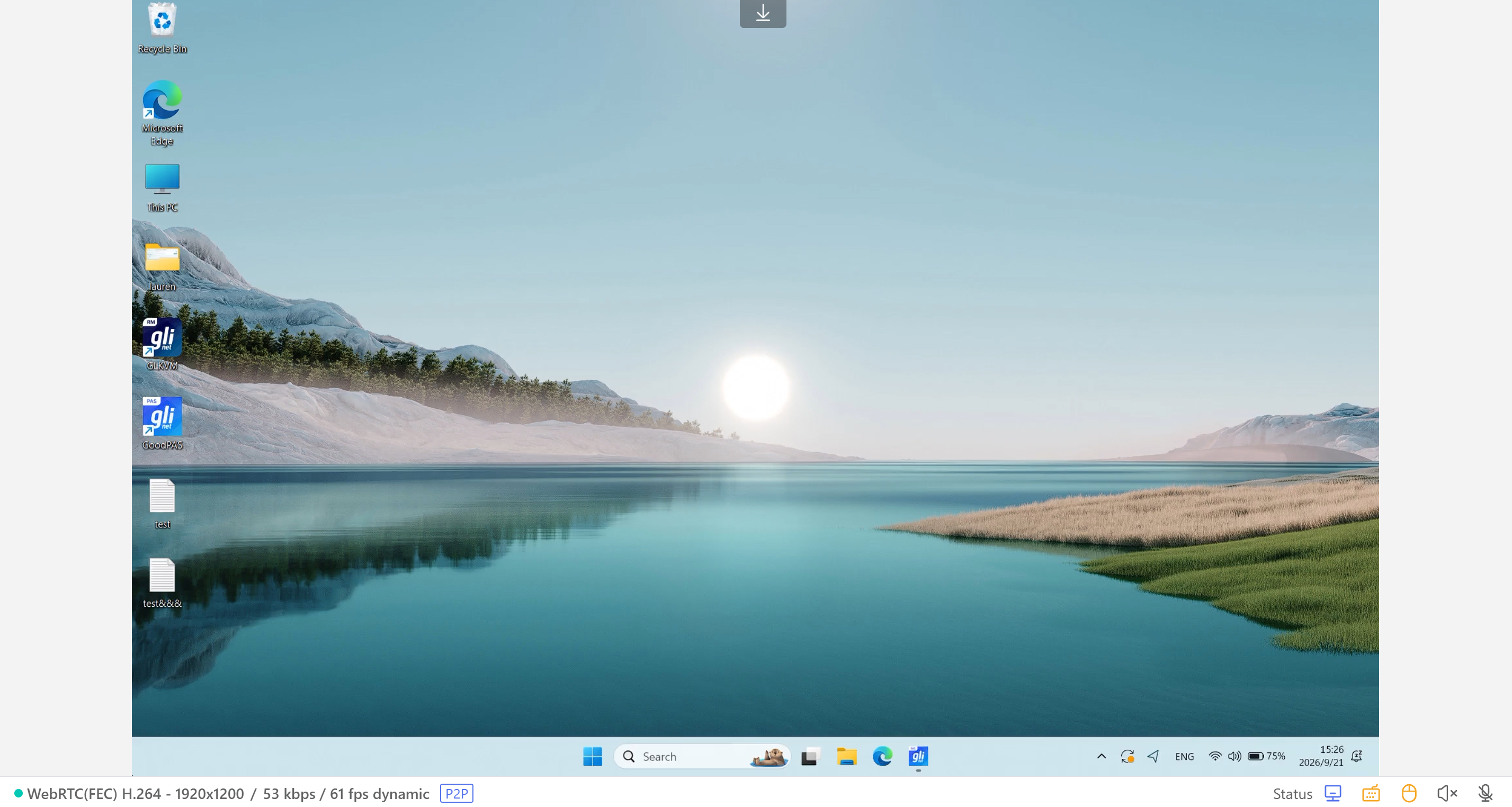Viewport: 1512px width, 807px height.
Task: Click the orange keyboard status icon
Action: pos(1371,793)
